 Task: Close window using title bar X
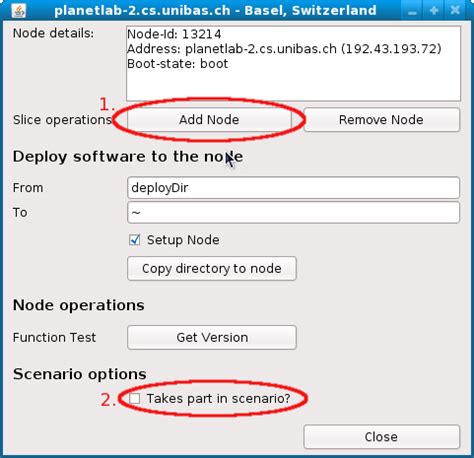click(x=455, y=10)
